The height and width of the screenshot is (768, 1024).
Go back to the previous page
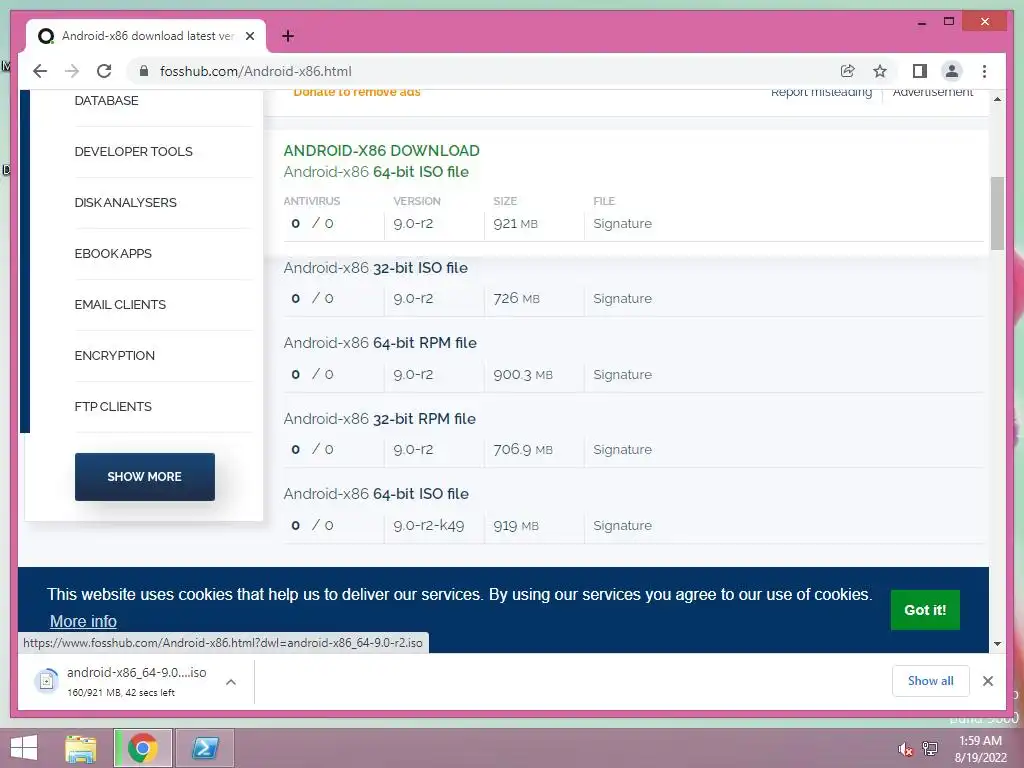(x=40, y=71)
